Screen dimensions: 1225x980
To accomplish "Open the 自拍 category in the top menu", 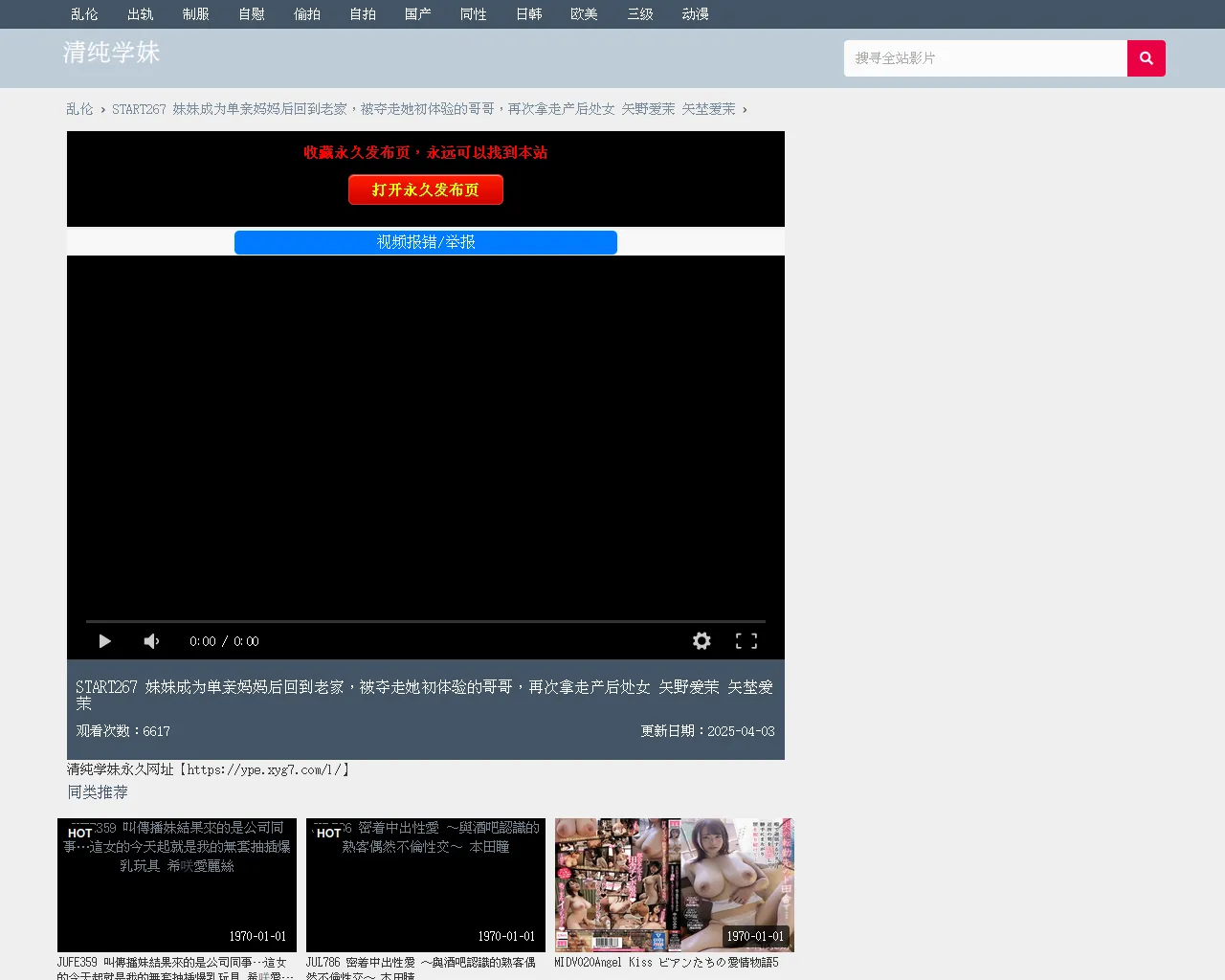I will pos(363,14).
